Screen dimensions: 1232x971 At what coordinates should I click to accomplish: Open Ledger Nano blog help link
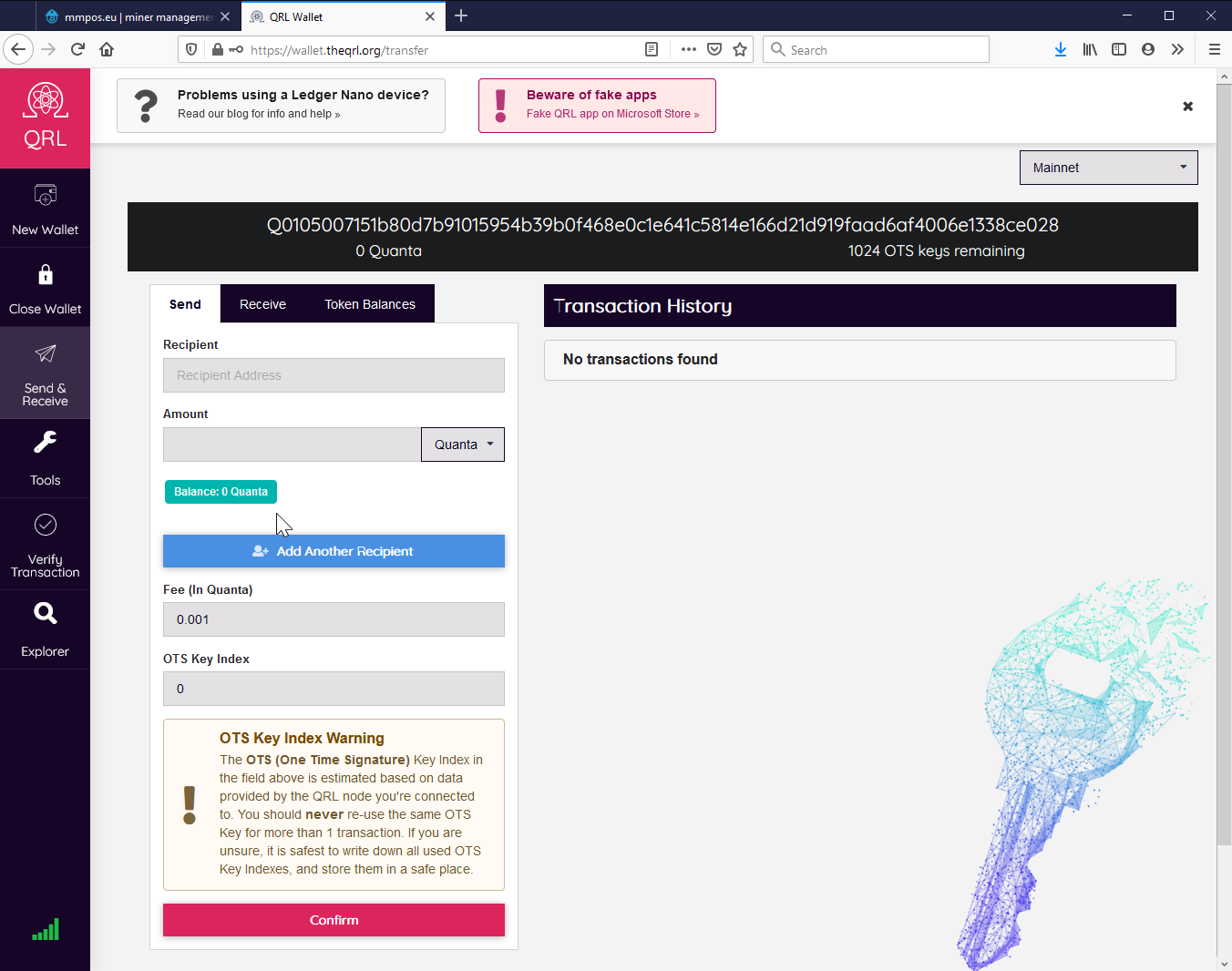[259, 114]
